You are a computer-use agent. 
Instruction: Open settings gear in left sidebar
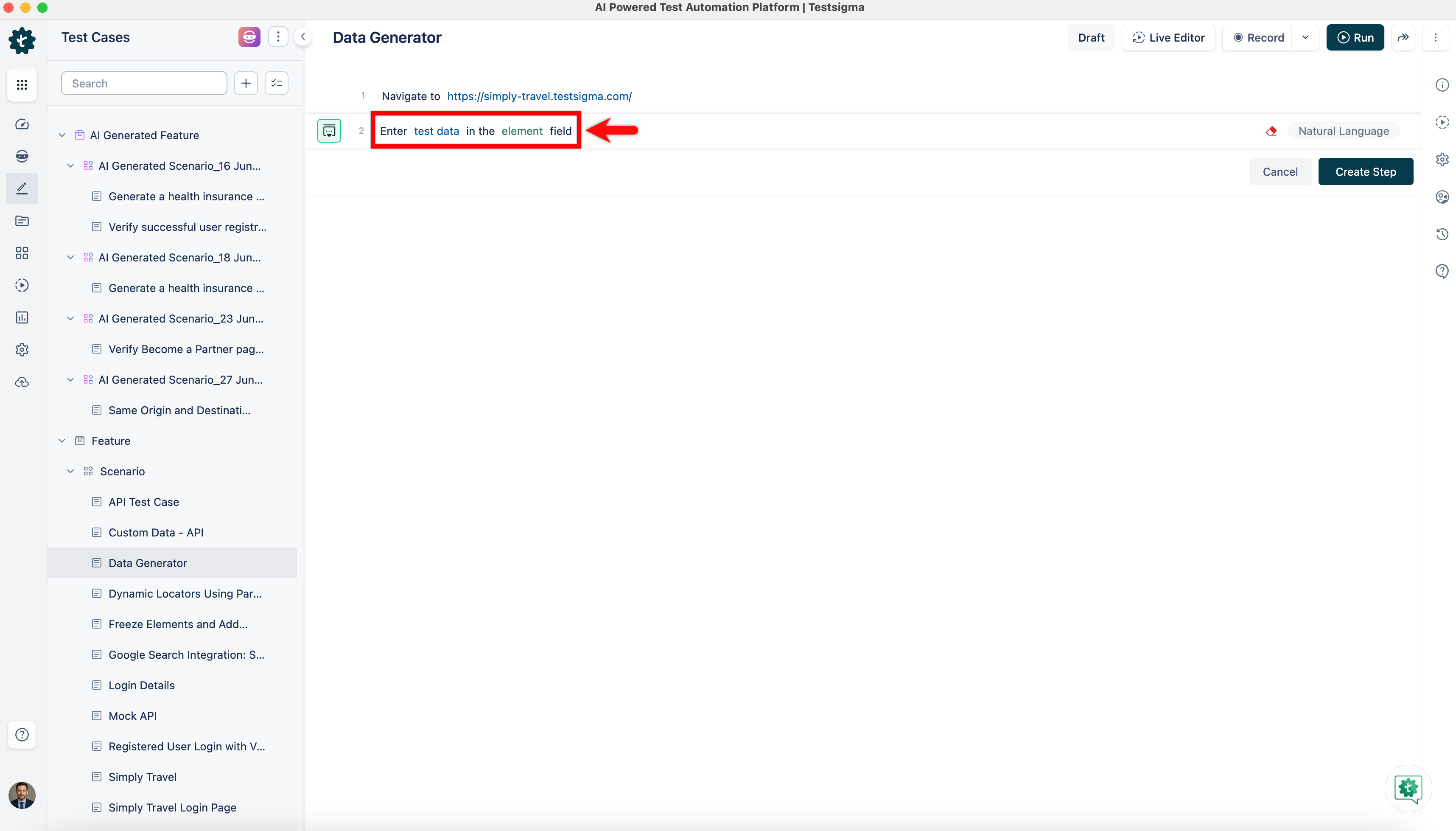(22, 349)
